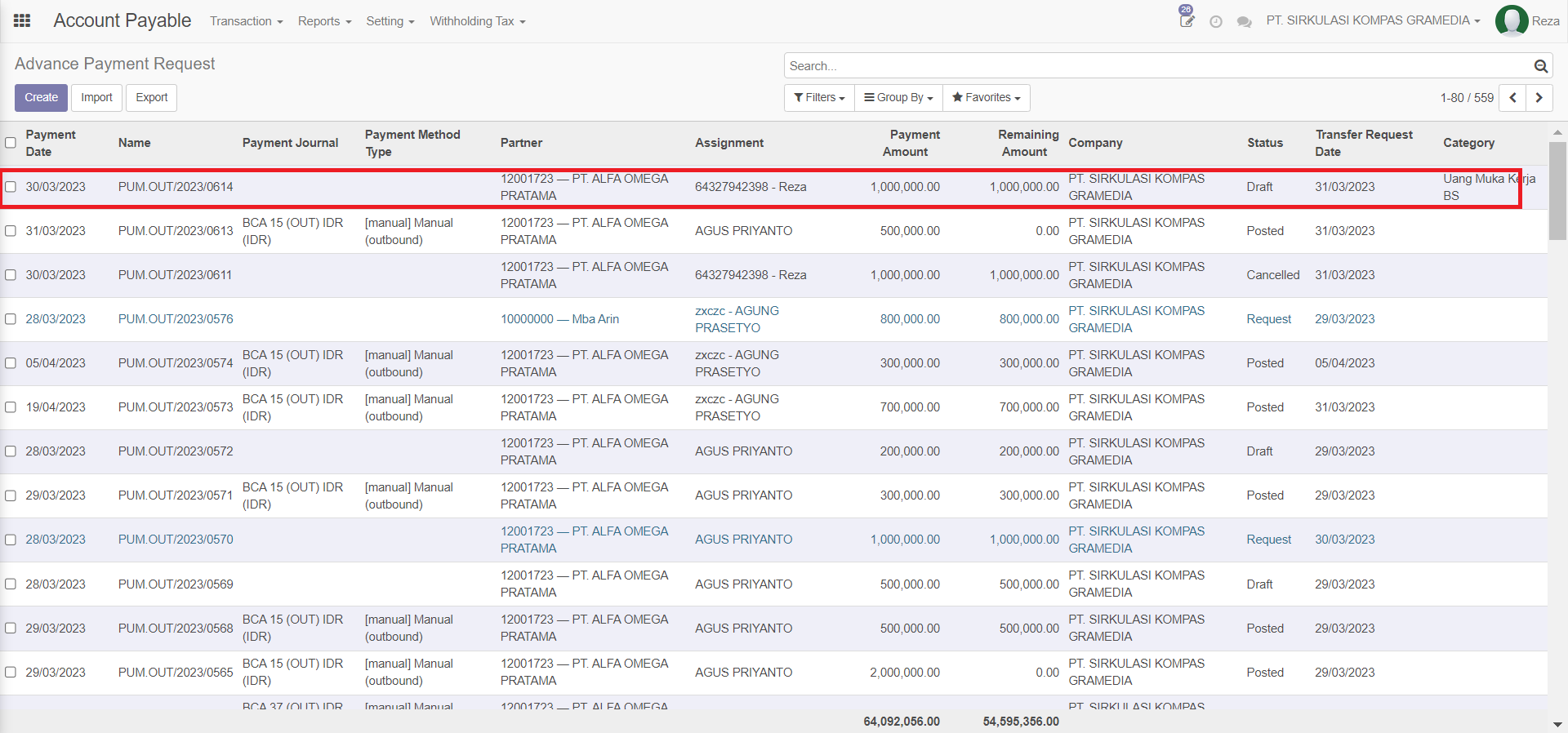Toggle the select-all header checkbox
The image size is (1568, 733).
11,143
